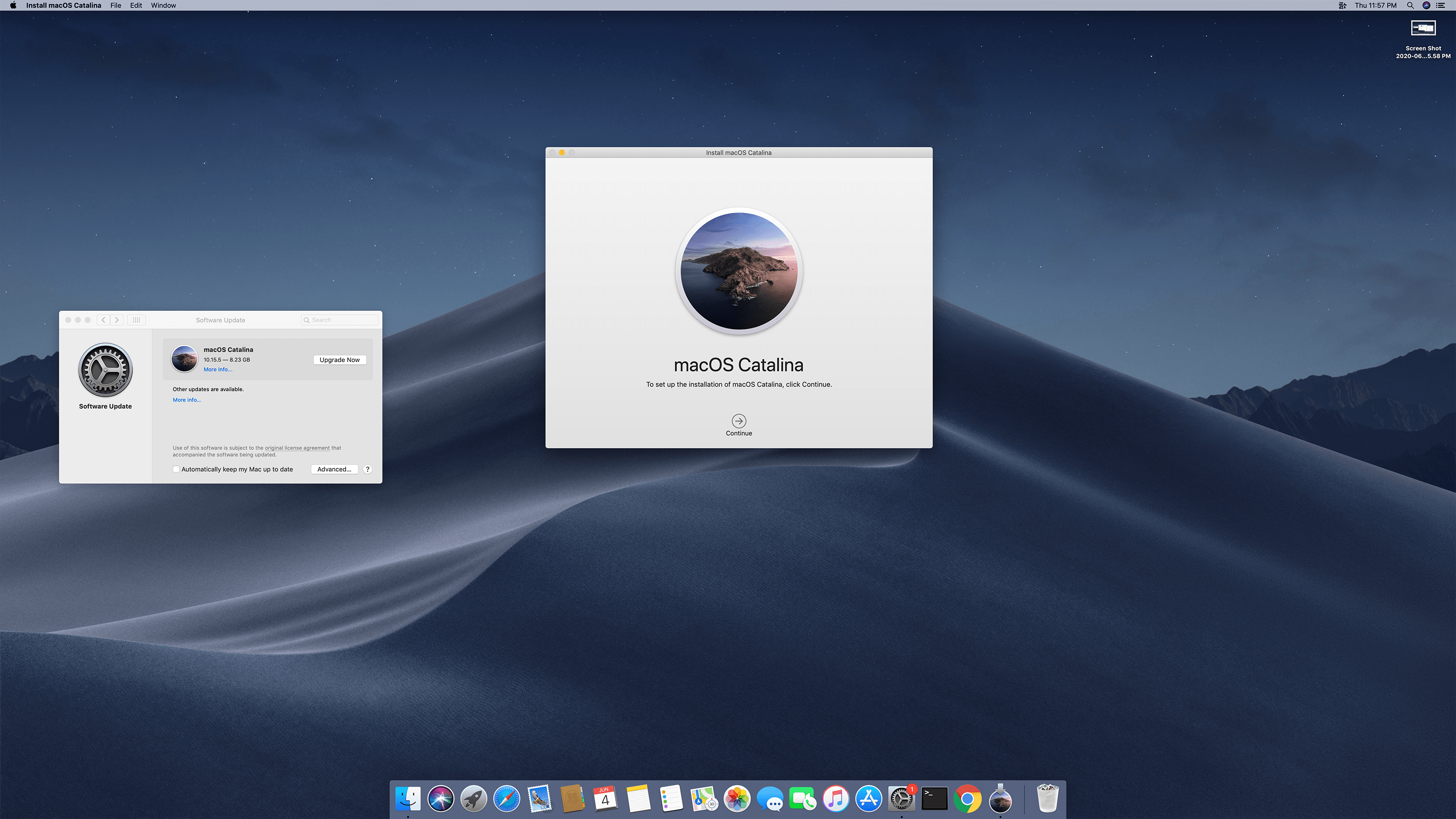This screenshot has height=819, width=1456.
Task: Open Calendar from the Dock
Action: pos(605,799)
